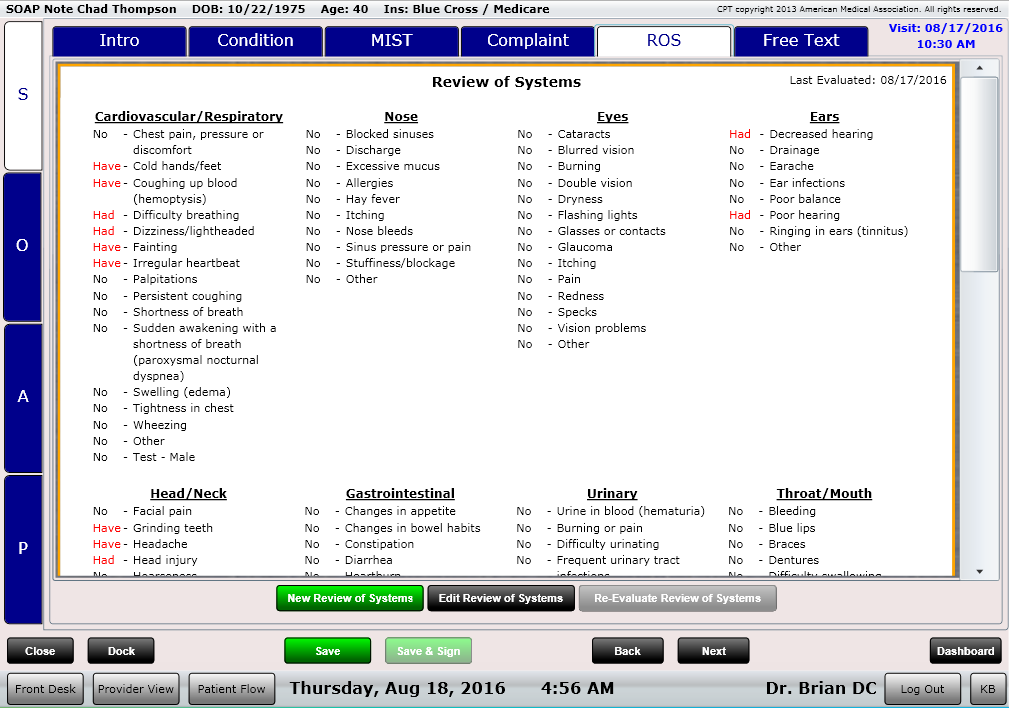Switch to Provider View
The image size is (1009, 708).
[x=135, y=689]
